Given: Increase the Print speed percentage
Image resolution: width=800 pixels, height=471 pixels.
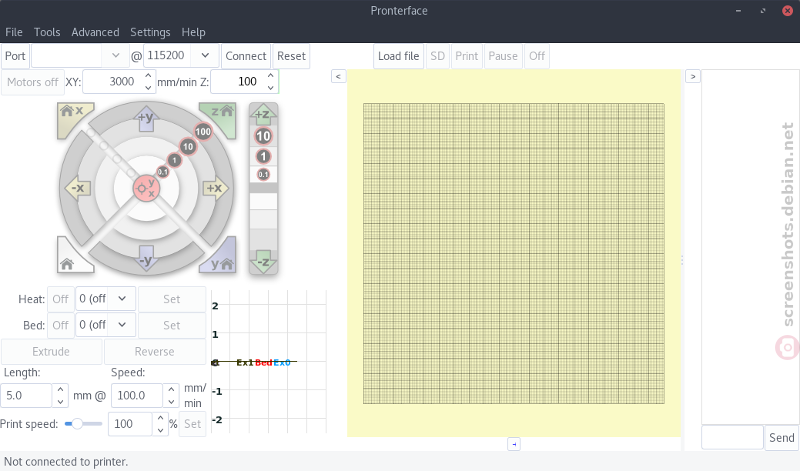Looking at the screenshot, I should (160, 418).
